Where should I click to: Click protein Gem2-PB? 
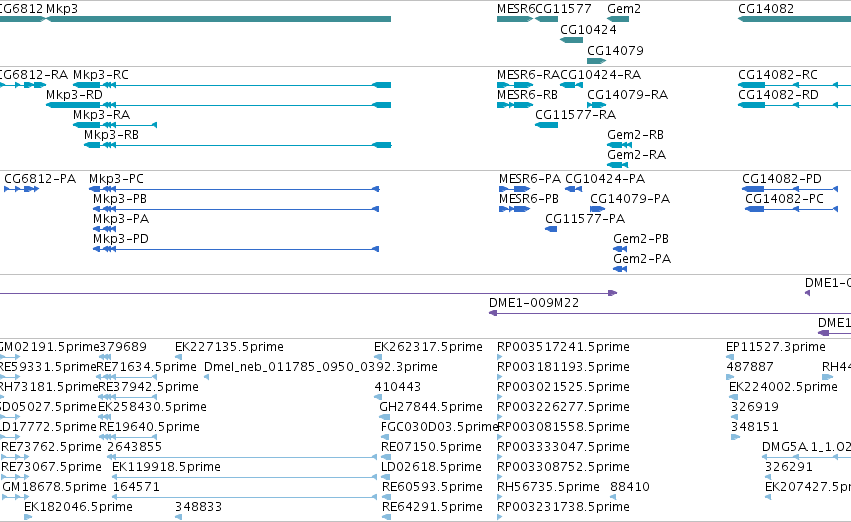(620, 249)
